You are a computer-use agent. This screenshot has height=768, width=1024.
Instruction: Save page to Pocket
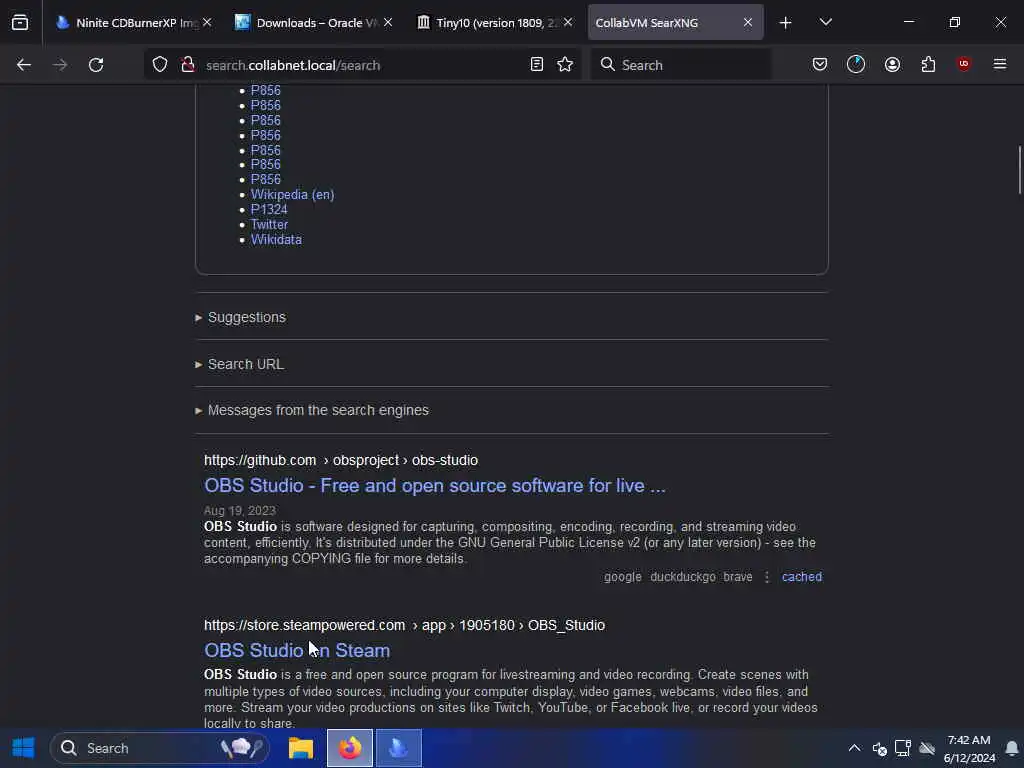pos(820,65)
